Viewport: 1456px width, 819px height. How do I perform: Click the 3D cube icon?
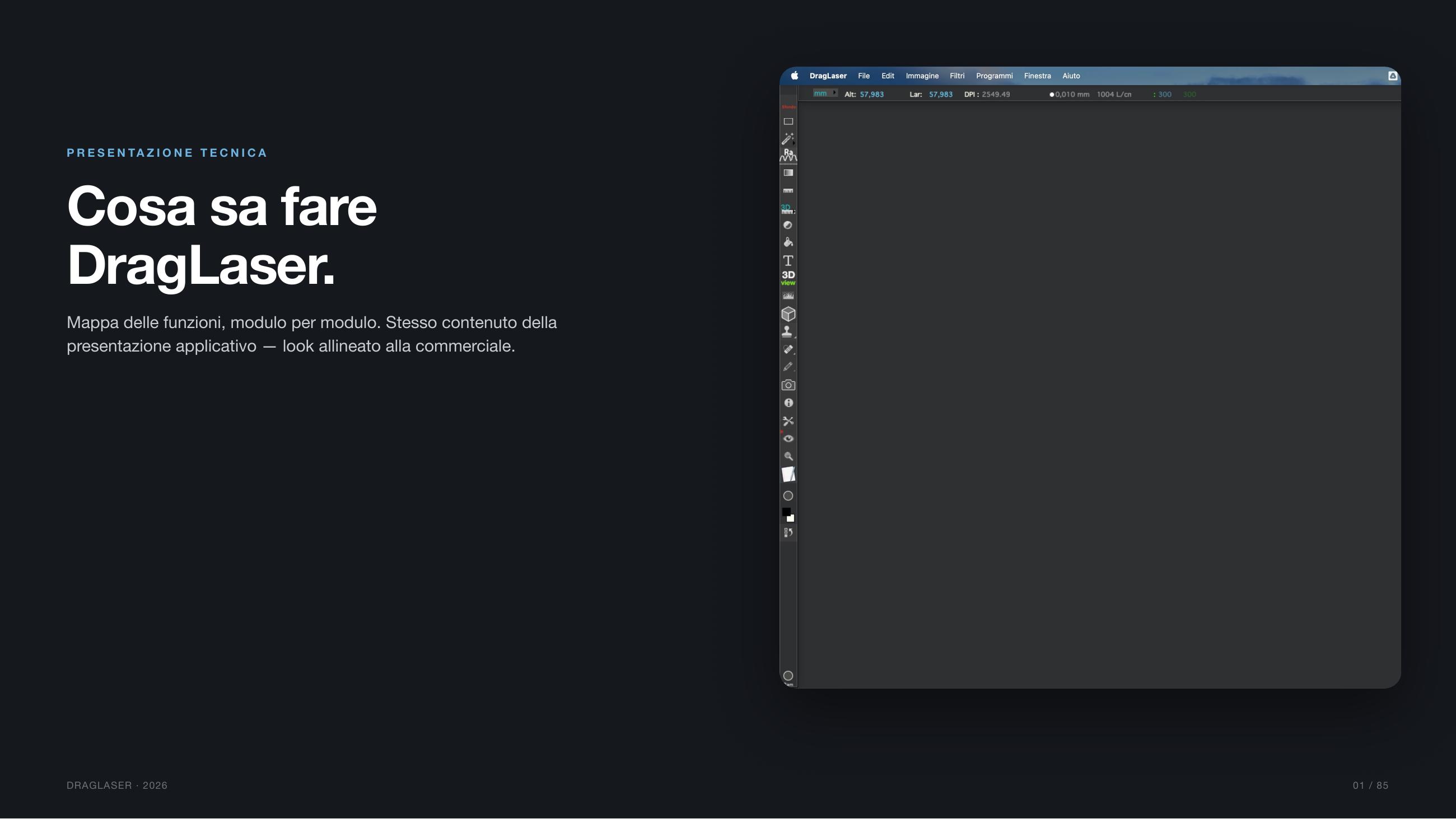788,313
